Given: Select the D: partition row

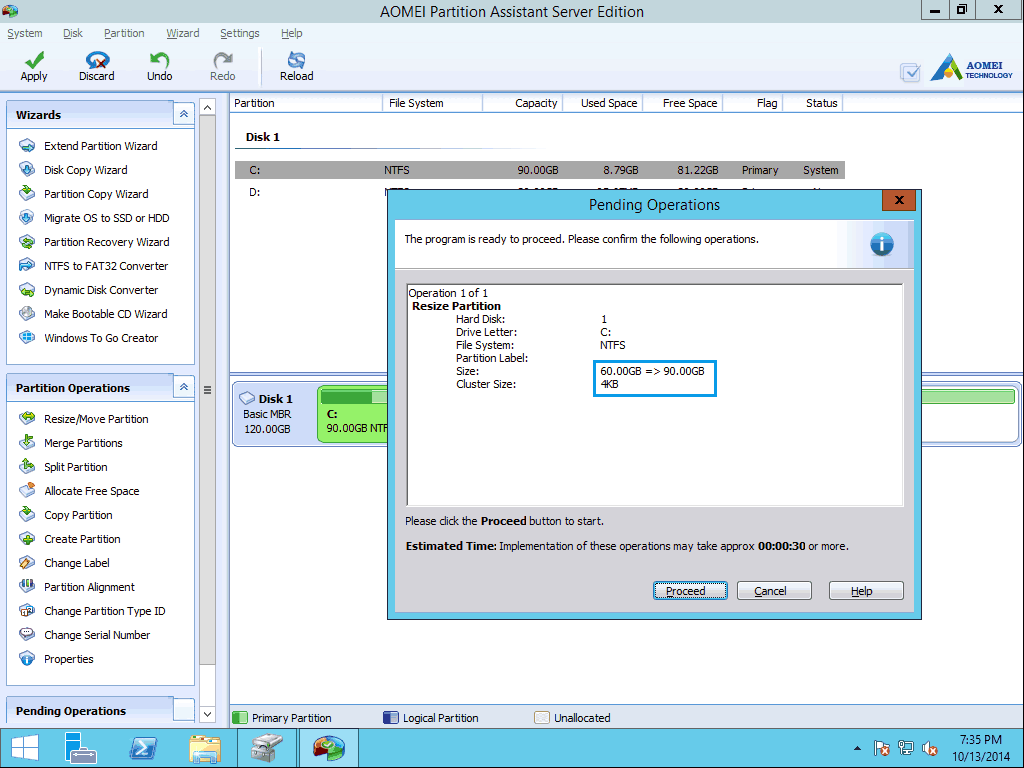Looking at the screenshot, I should coord(311,192).
